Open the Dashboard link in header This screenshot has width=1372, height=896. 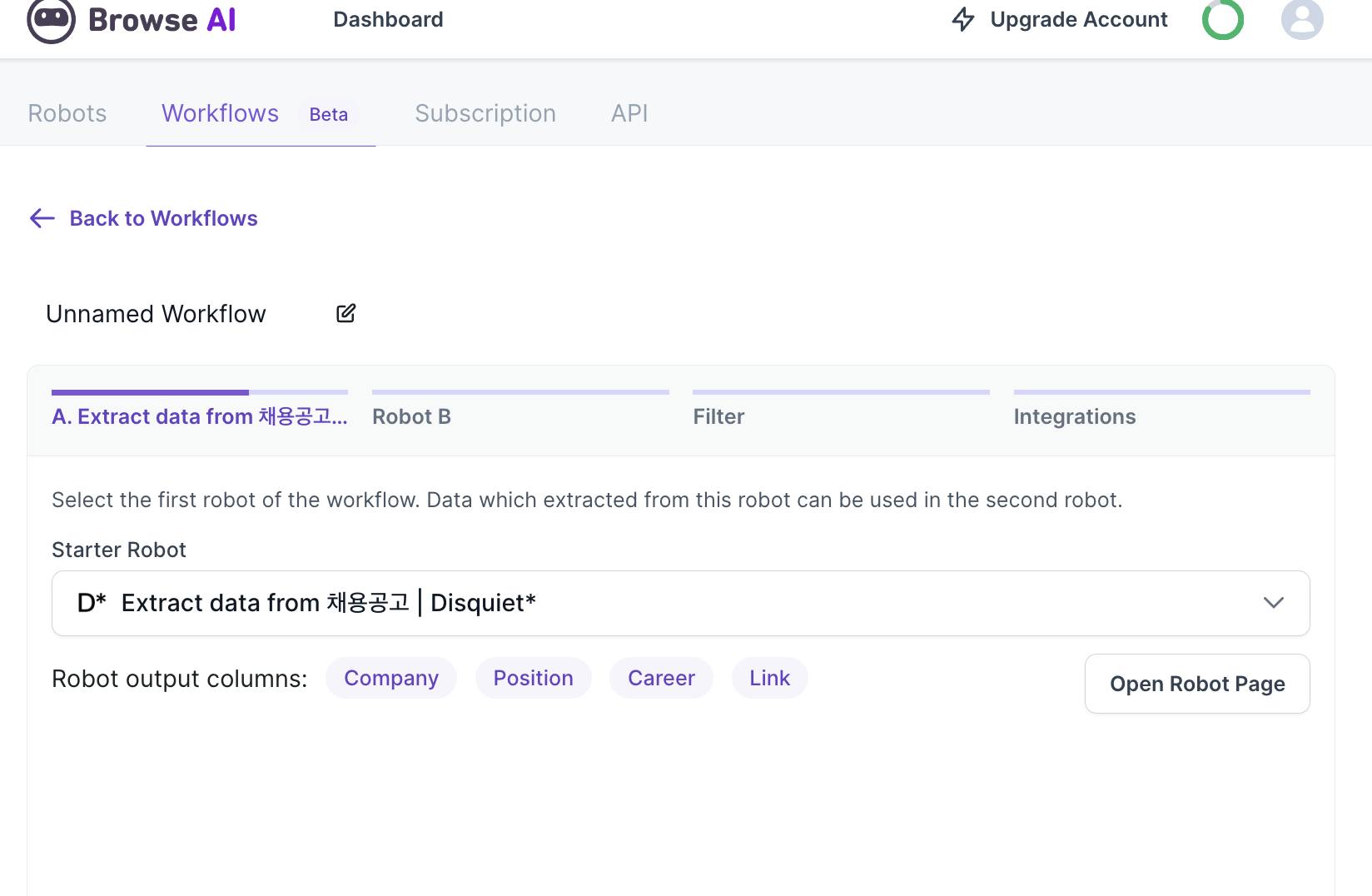[x=388, y=19]
